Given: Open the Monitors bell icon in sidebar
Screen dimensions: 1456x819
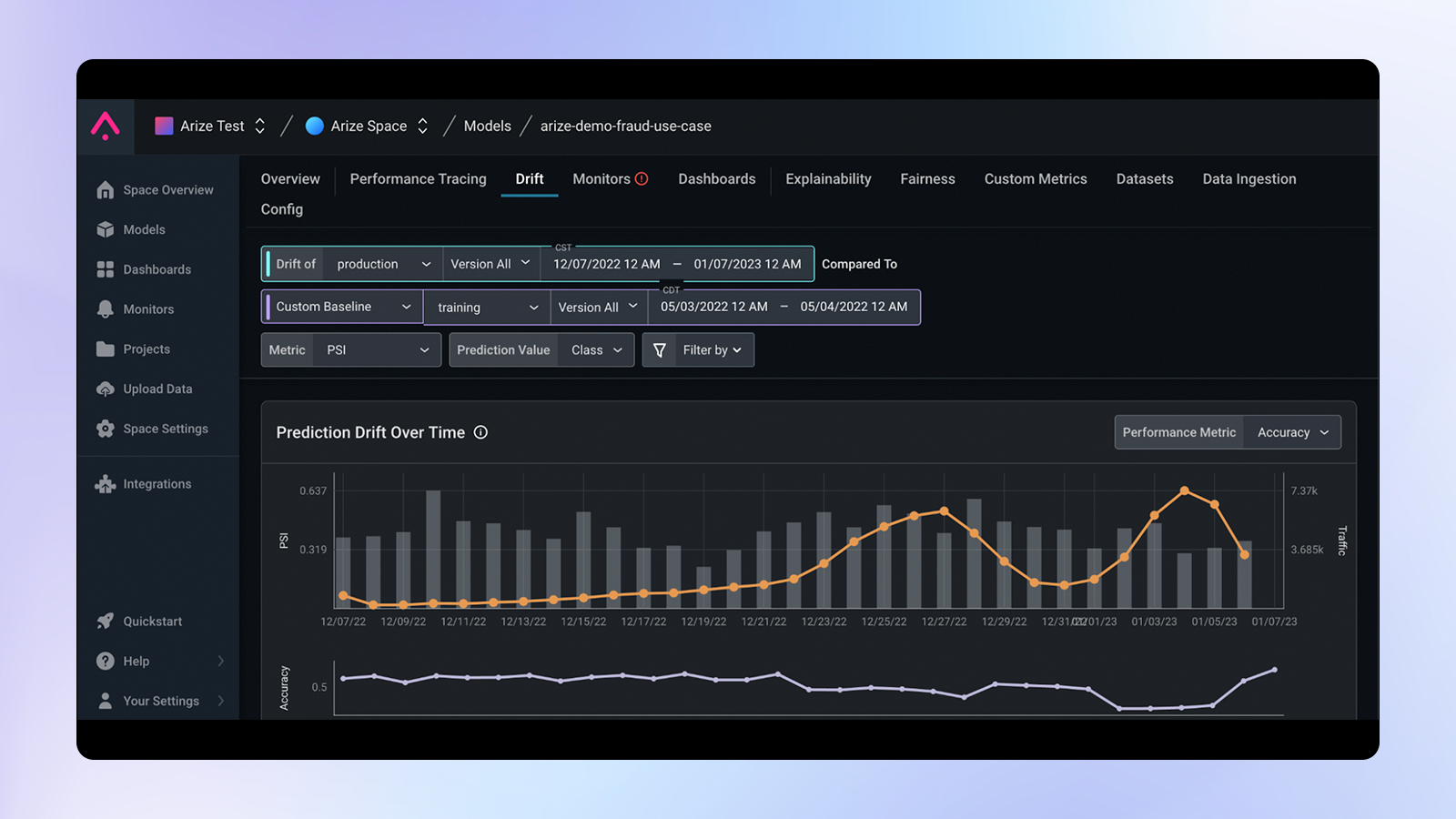Looking at the screenshot, I should (x=106, y=309).
